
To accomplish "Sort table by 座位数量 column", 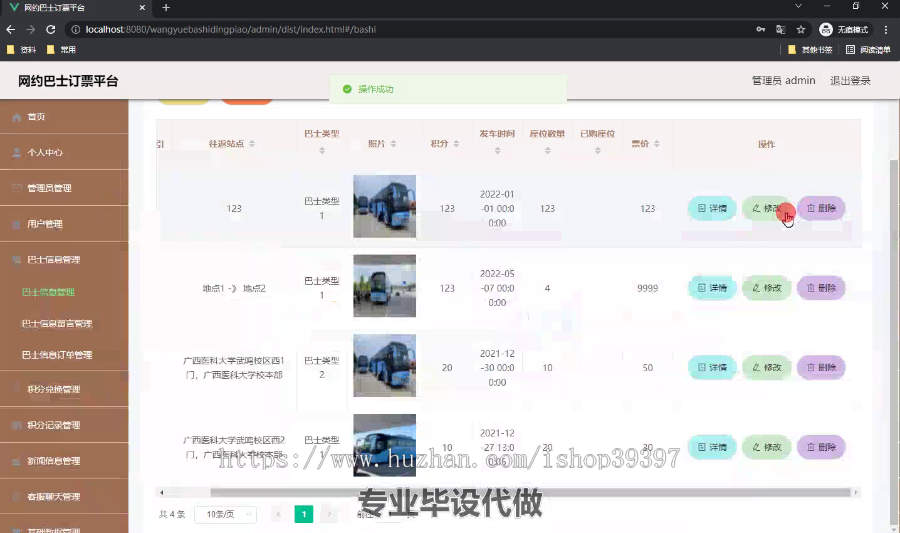I will point(548,150).
